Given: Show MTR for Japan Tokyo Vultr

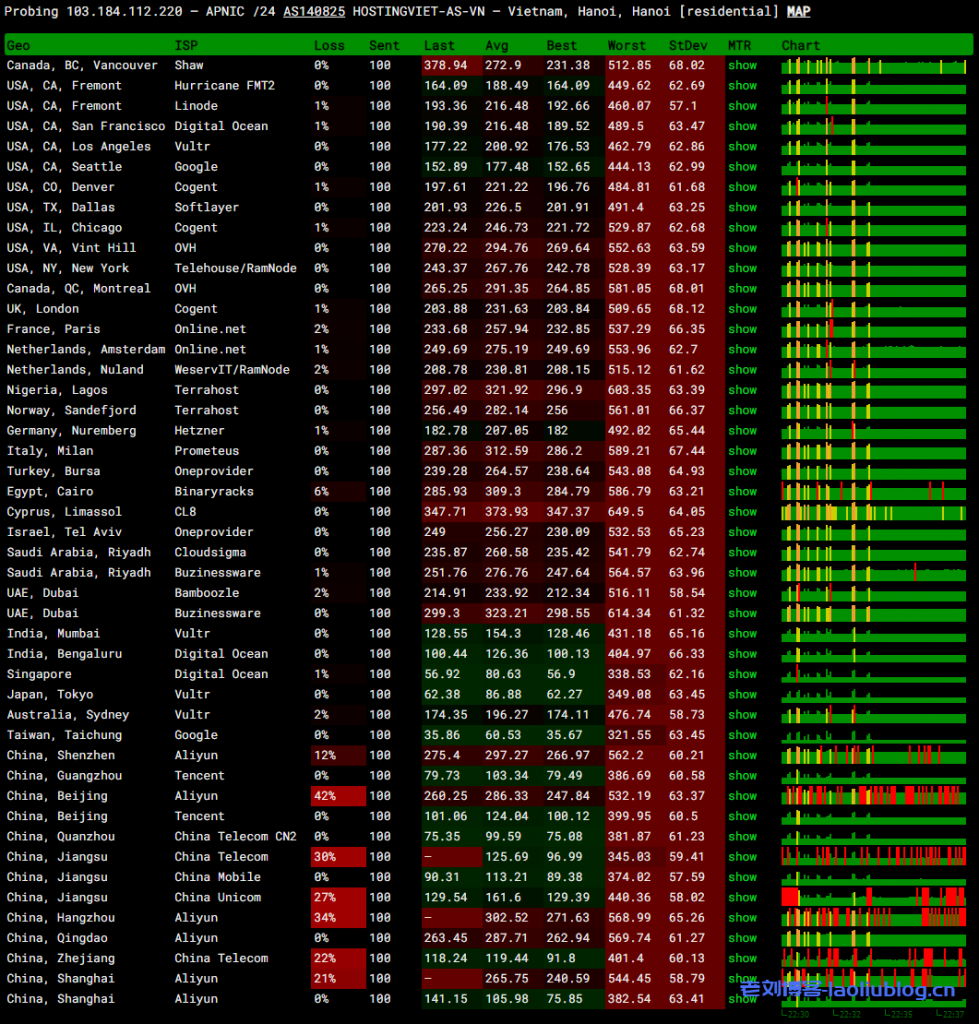Looking at the screenshot, I should coord(742,694).
